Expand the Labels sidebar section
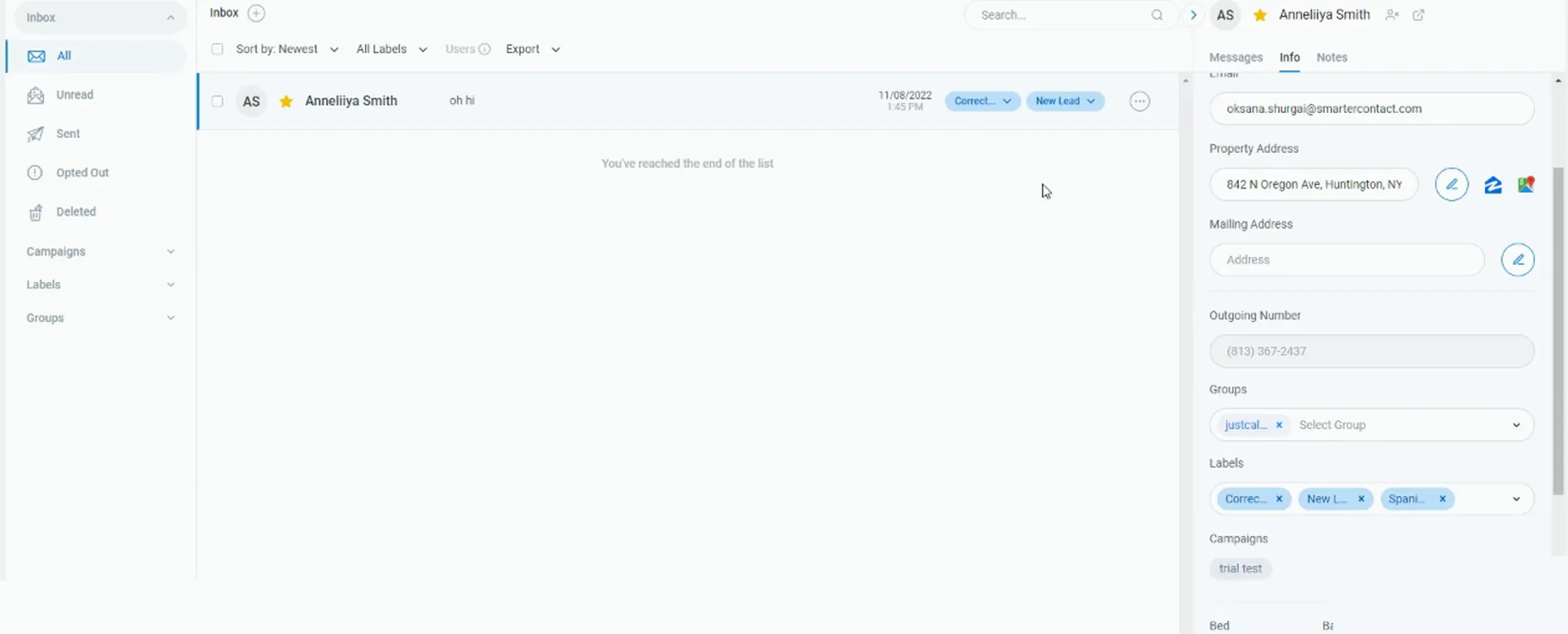Image resolution: width=1568 pixels, height=634 pixels. tap(100, 285)
